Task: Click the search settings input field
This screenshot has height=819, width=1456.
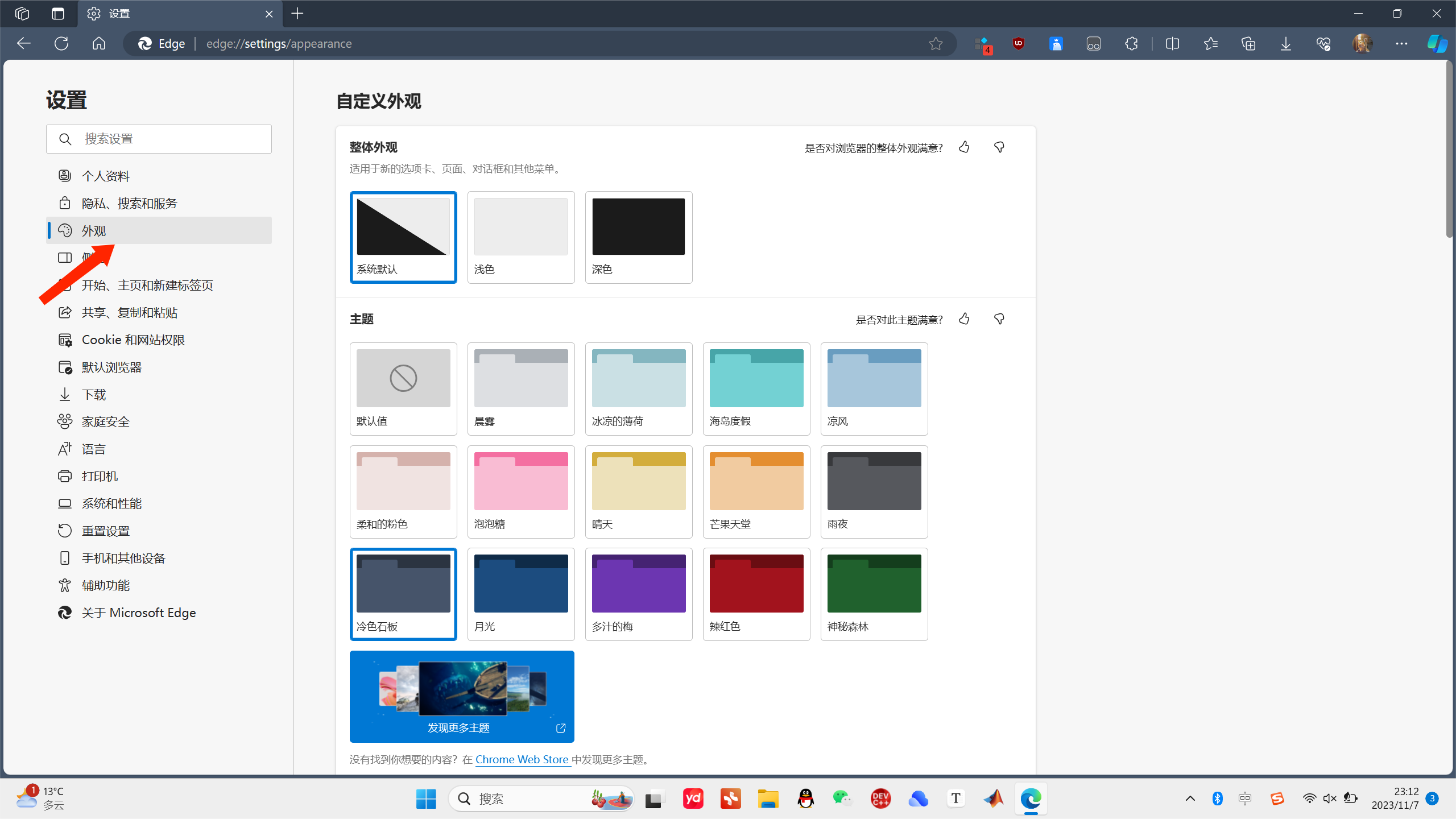Action: 159,139
